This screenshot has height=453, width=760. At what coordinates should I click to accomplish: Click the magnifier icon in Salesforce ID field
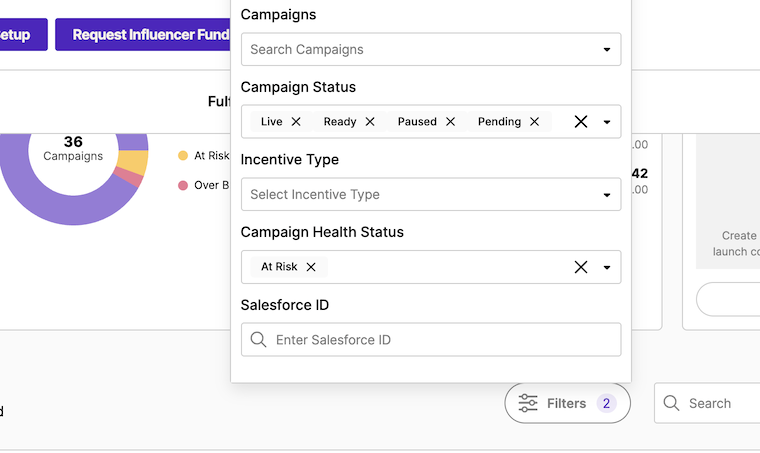coord(259,340)
